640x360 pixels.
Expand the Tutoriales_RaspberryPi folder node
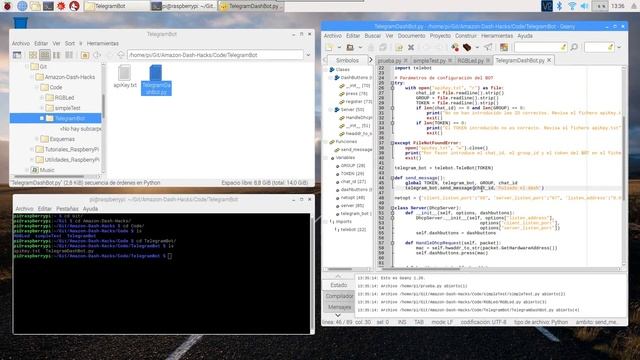click(32, 149)
